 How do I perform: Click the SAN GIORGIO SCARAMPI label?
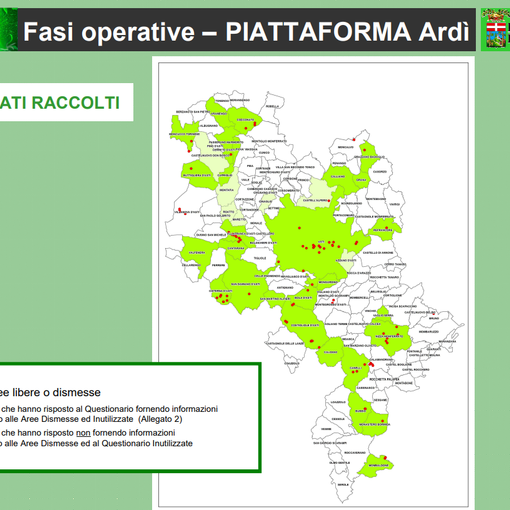(x=330, y=443)
